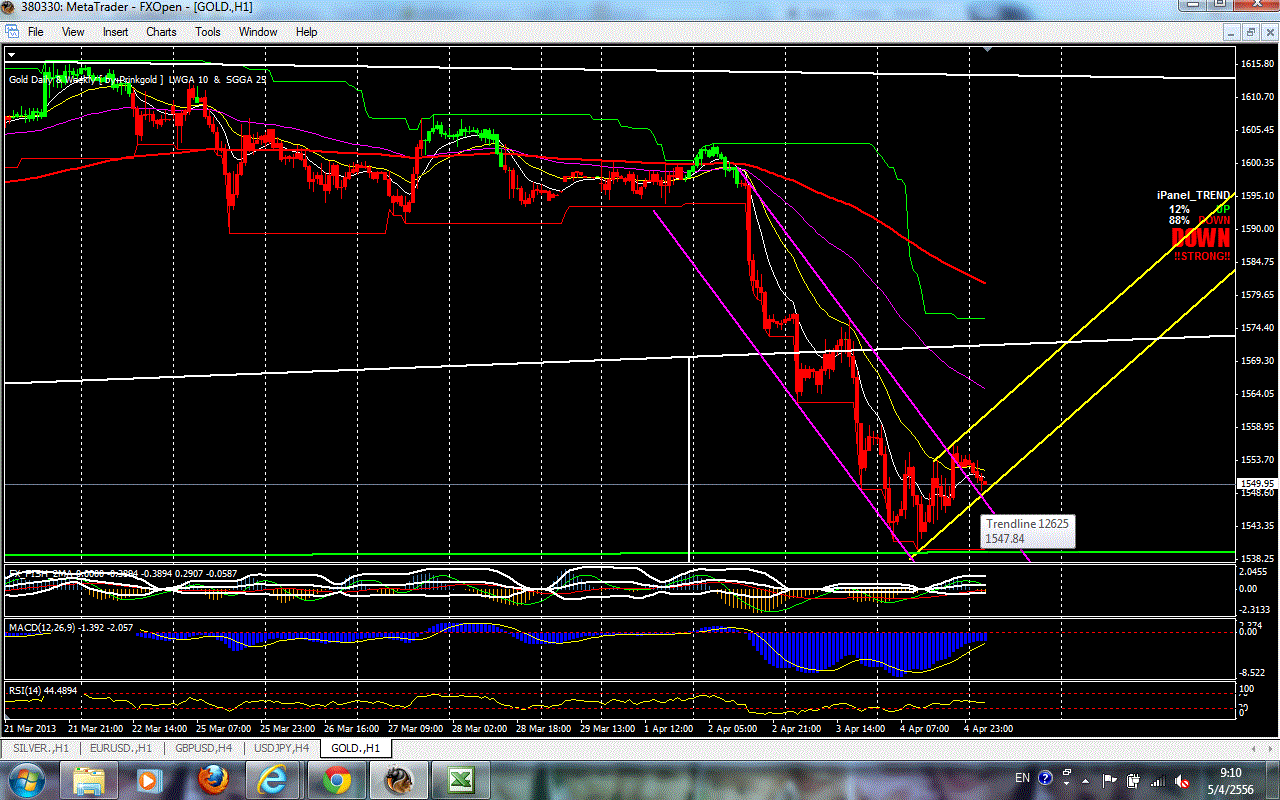Open the Action Center flag icon
The width and height of the screenshot is (1280, 800).
click(x=1111, y=780)
